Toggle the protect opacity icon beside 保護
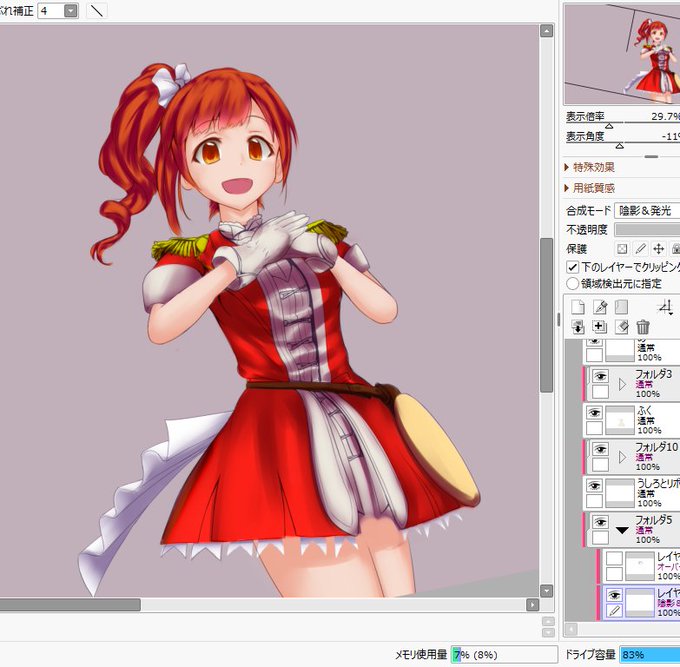Image resolution: width=680 pixels, height=667 pixels. pos(622,249)
